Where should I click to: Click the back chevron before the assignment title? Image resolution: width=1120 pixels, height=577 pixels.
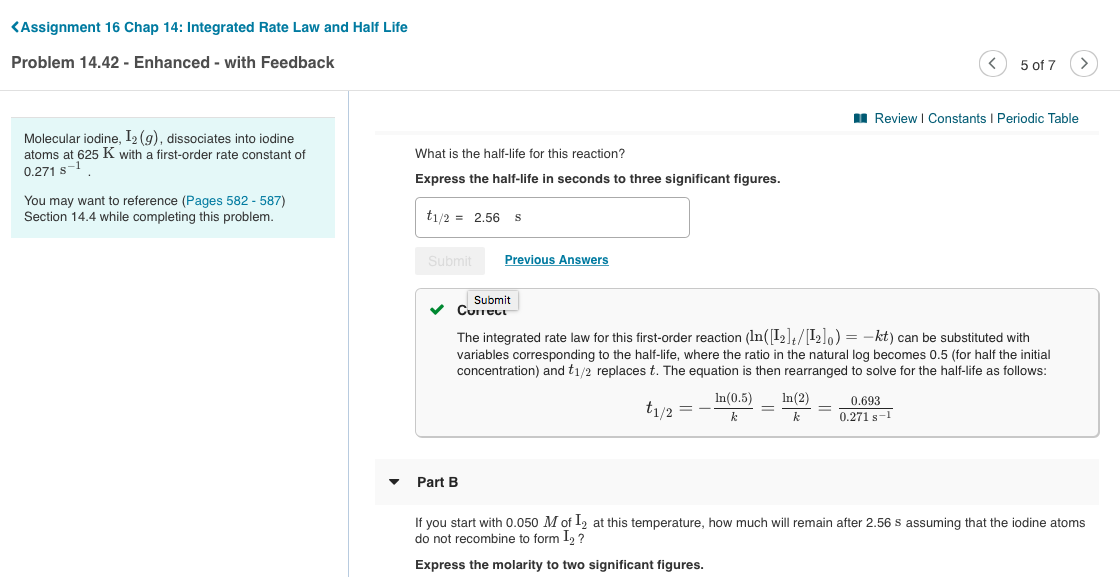pos(14,27)
